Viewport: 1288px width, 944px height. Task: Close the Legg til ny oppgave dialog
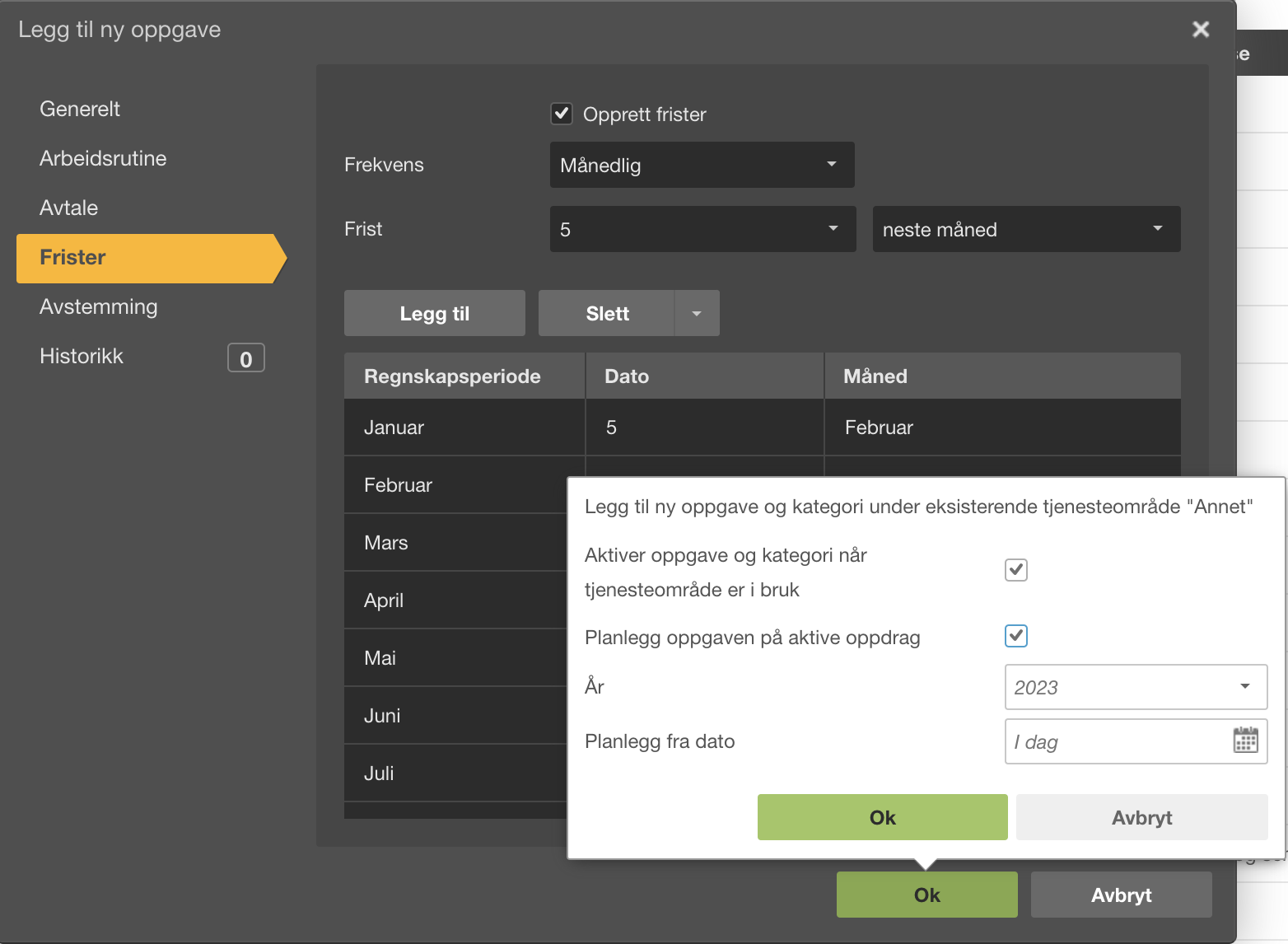pos(1201,30)
